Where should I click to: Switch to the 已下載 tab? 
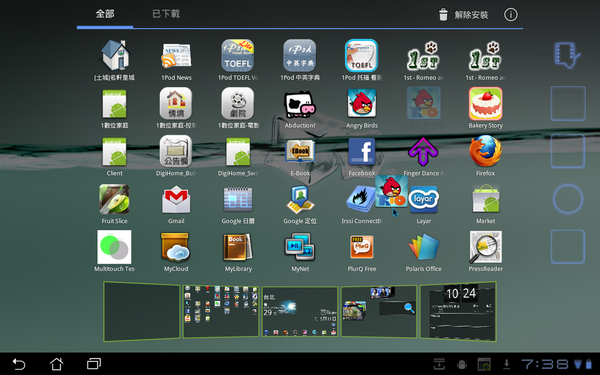166,14
